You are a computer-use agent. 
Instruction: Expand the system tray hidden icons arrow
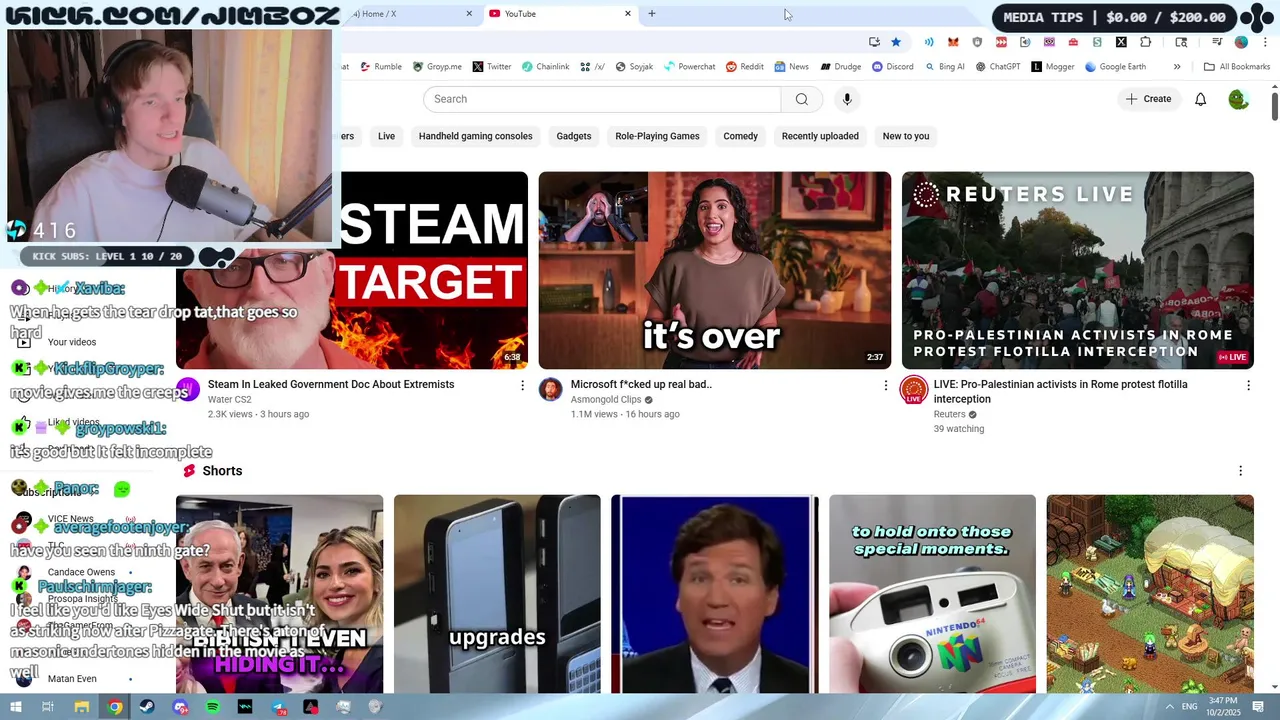click(1169, 707)
